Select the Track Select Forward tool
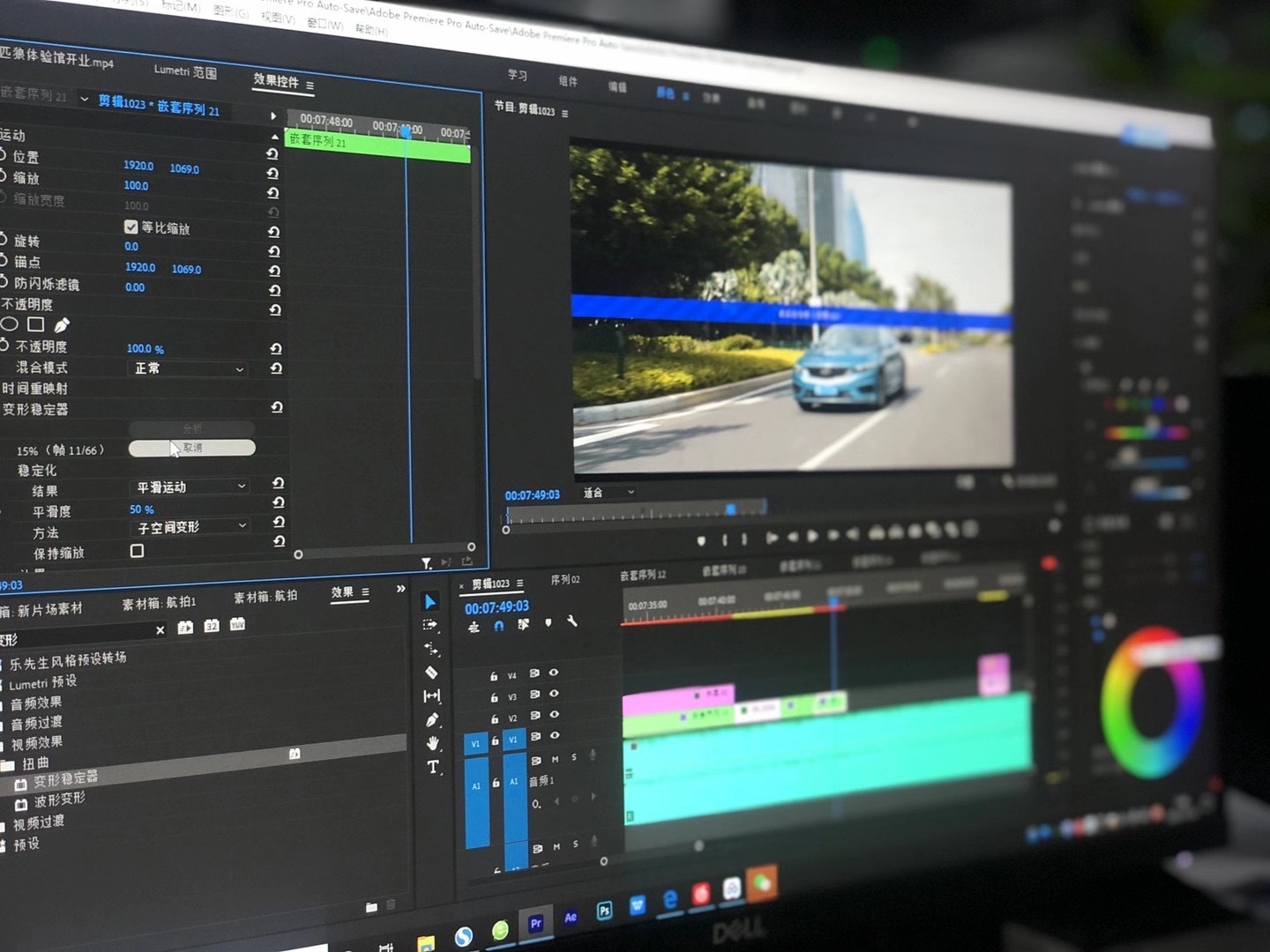The image size is (1270, 952). (x=430, y=625)
